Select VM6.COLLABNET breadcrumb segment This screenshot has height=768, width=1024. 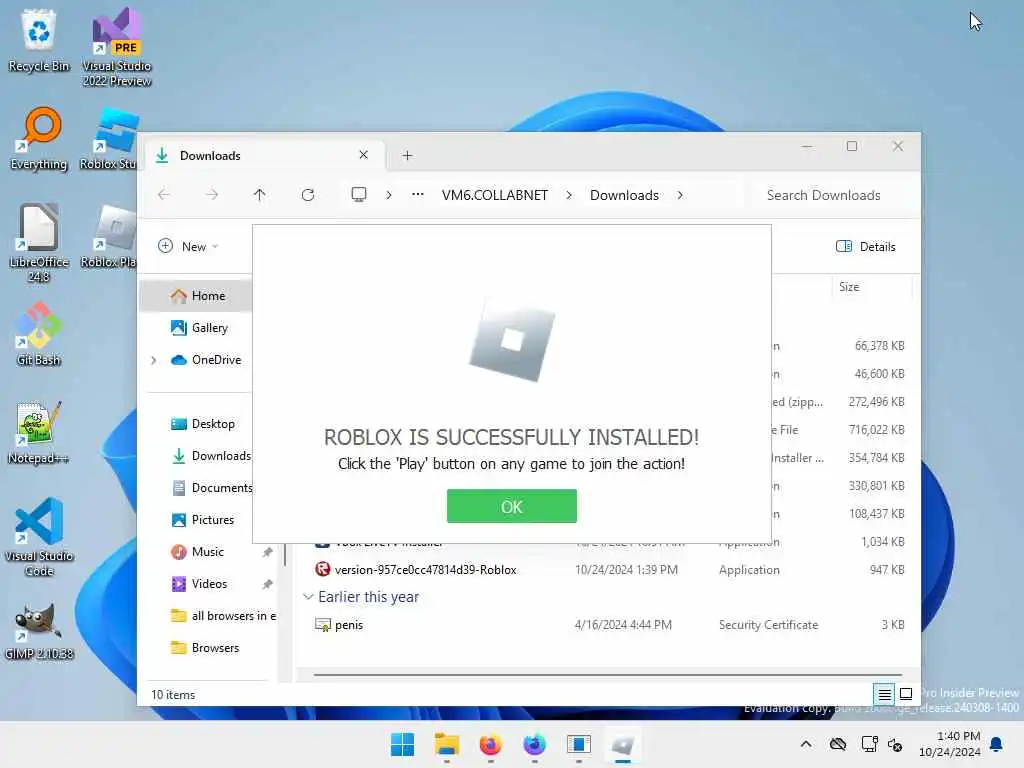pyautogui.click(x=494, y=195)
